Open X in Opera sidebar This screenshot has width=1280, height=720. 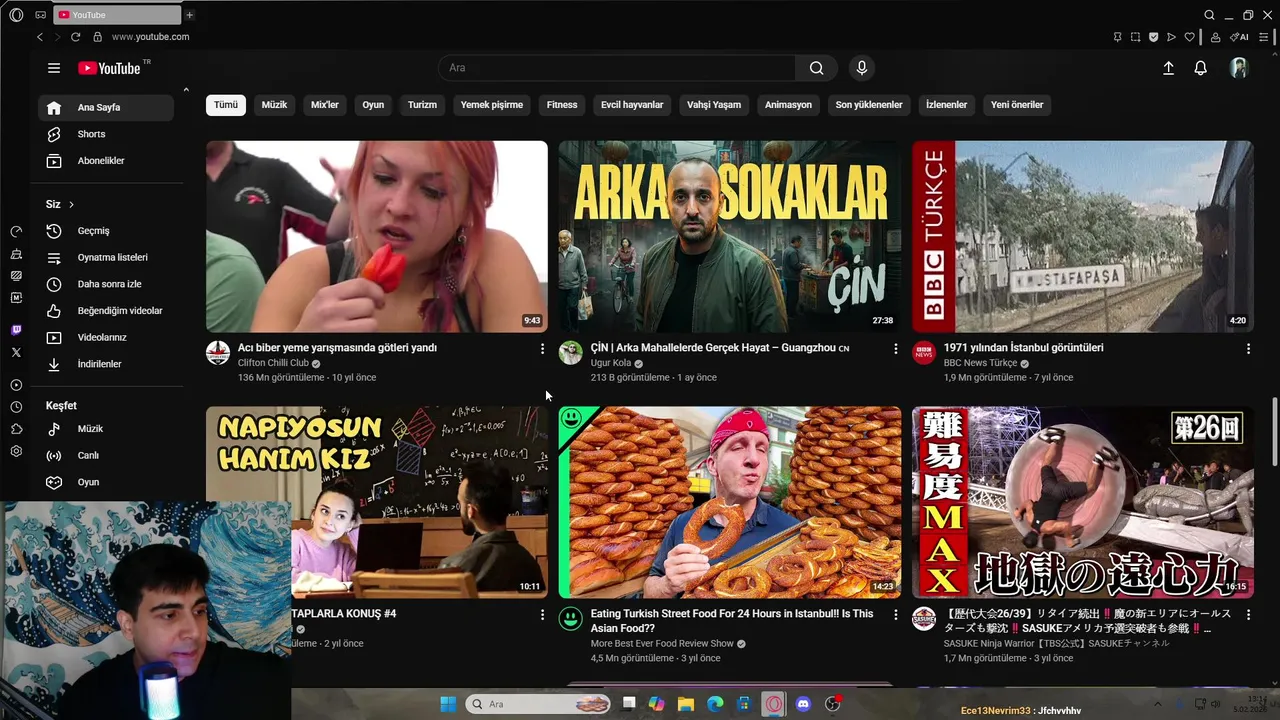16,352
